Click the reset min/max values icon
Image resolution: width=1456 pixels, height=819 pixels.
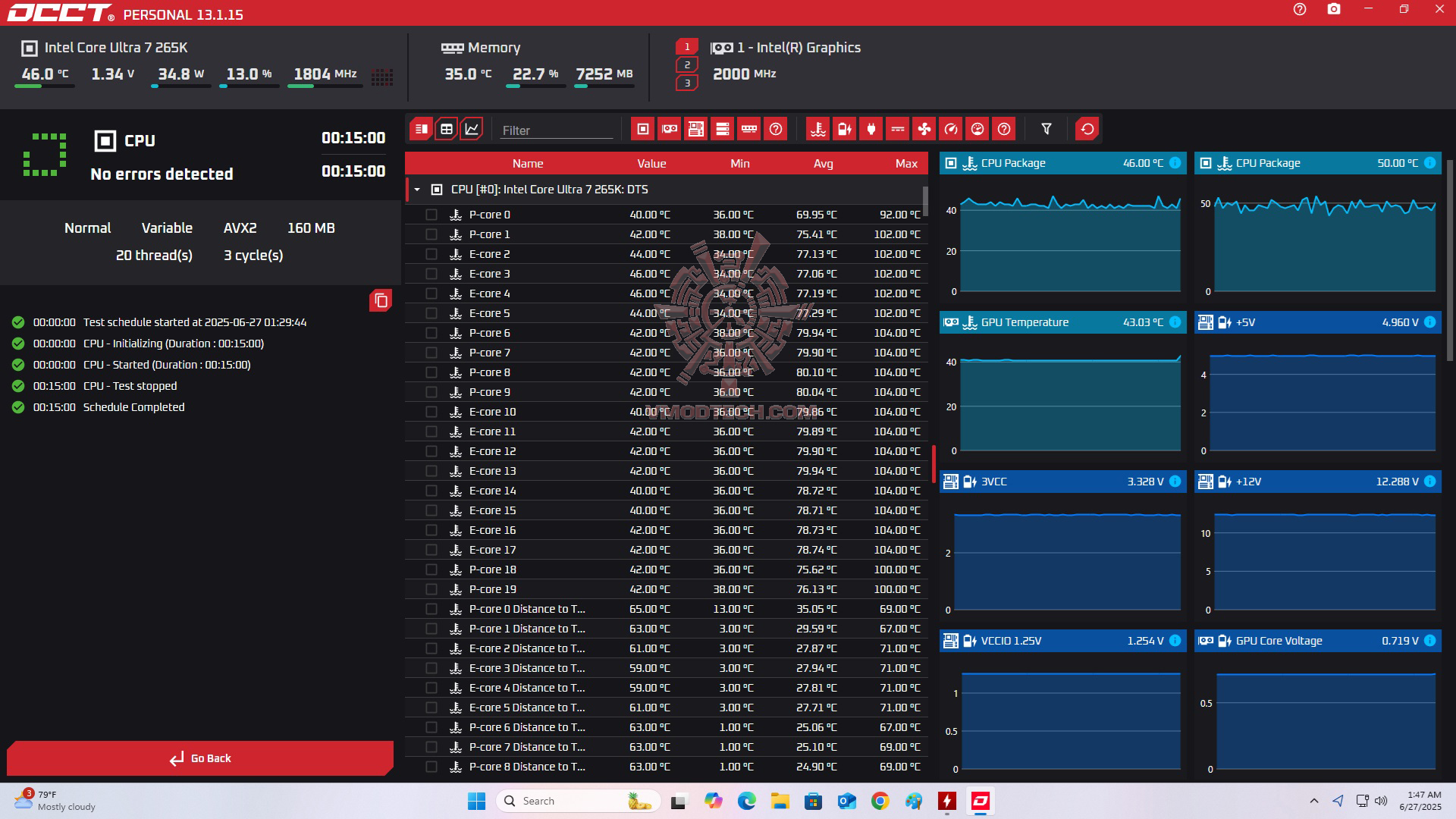point(1087,129)
